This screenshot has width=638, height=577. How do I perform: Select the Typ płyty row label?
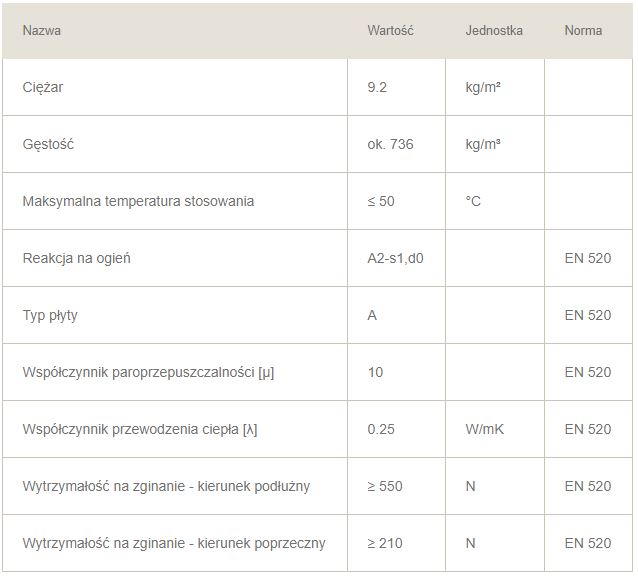tap(50, 315)
